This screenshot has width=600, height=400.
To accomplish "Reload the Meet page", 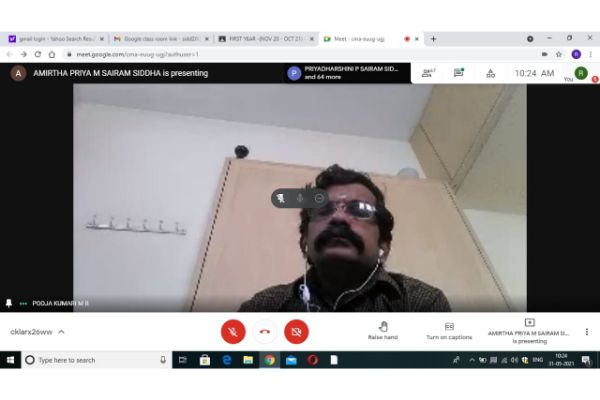I will point(38,54).
